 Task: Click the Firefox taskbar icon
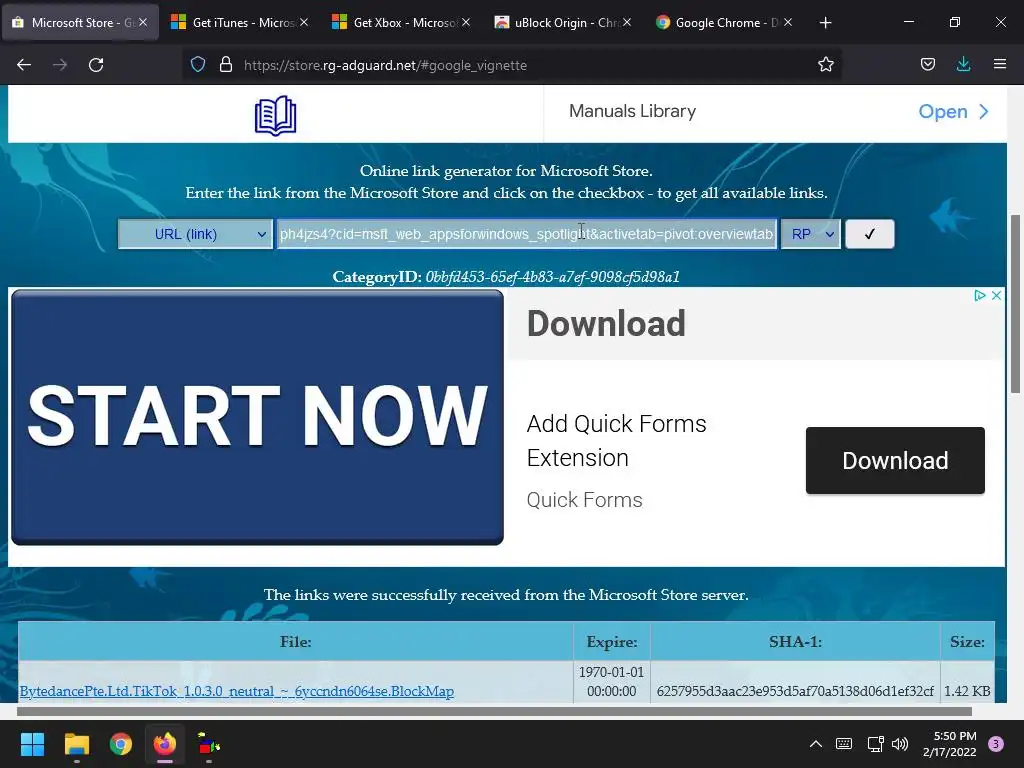tap(165, 744)
